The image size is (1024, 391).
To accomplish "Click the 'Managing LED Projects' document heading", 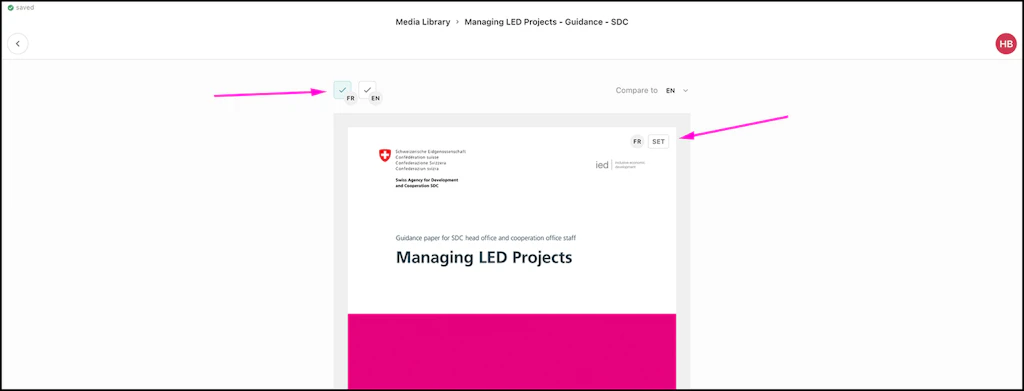I will click(x=484, y=257).
